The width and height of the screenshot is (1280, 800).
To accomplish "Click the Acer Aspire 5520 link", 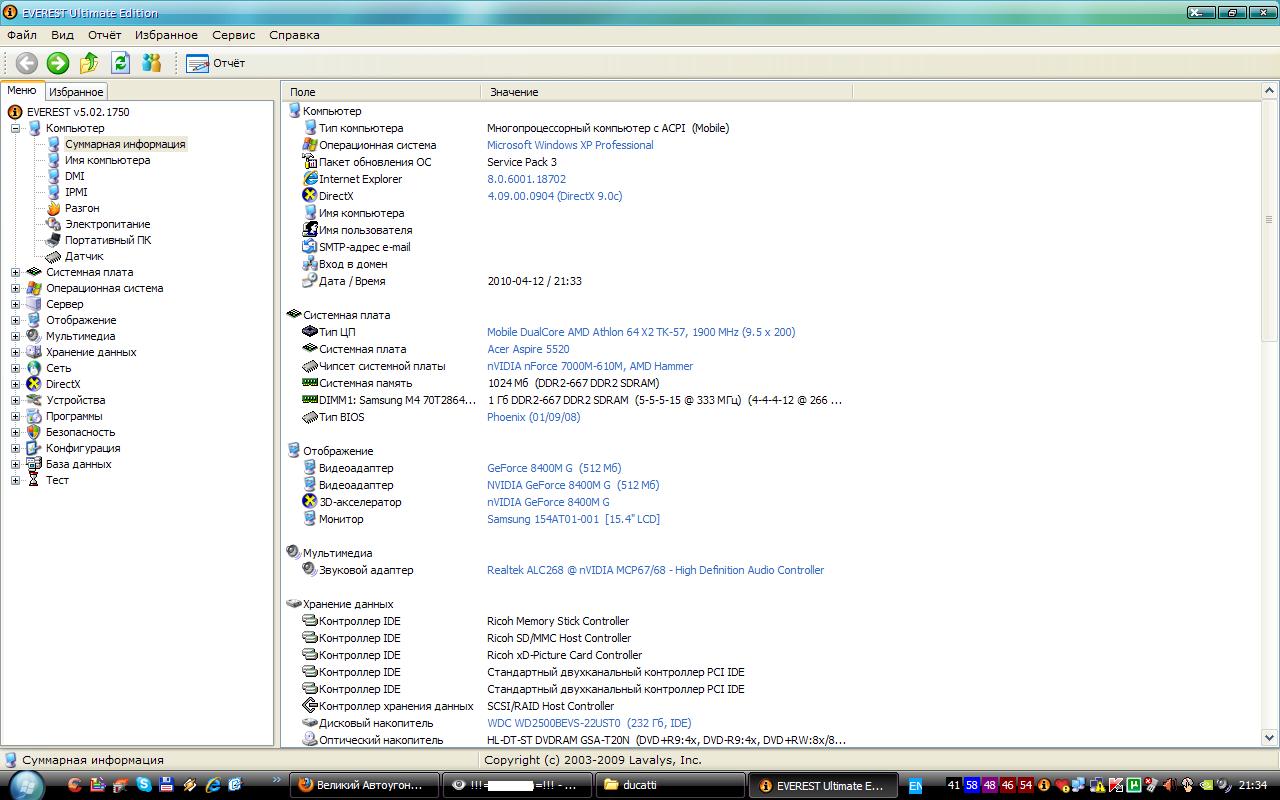I will (527, 349).
